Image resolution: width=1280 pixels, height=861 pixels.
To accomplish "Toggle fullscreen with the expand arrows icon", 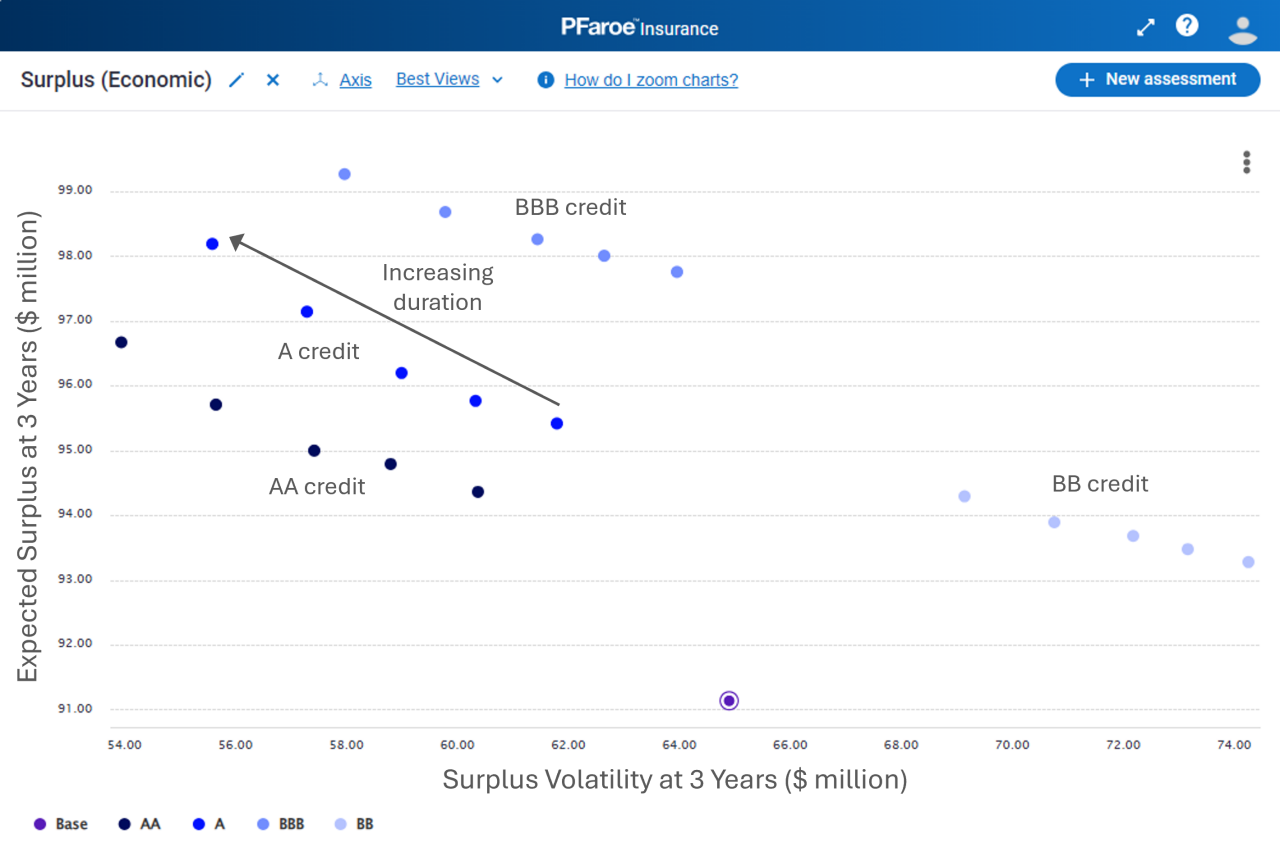I will click(1146, 28).
